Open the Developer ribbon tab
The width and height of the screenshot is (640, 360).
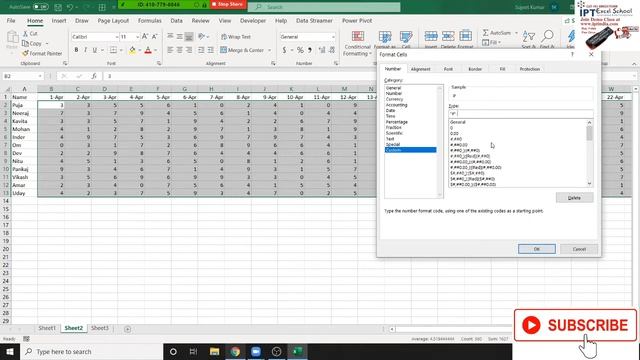(253, 20)
